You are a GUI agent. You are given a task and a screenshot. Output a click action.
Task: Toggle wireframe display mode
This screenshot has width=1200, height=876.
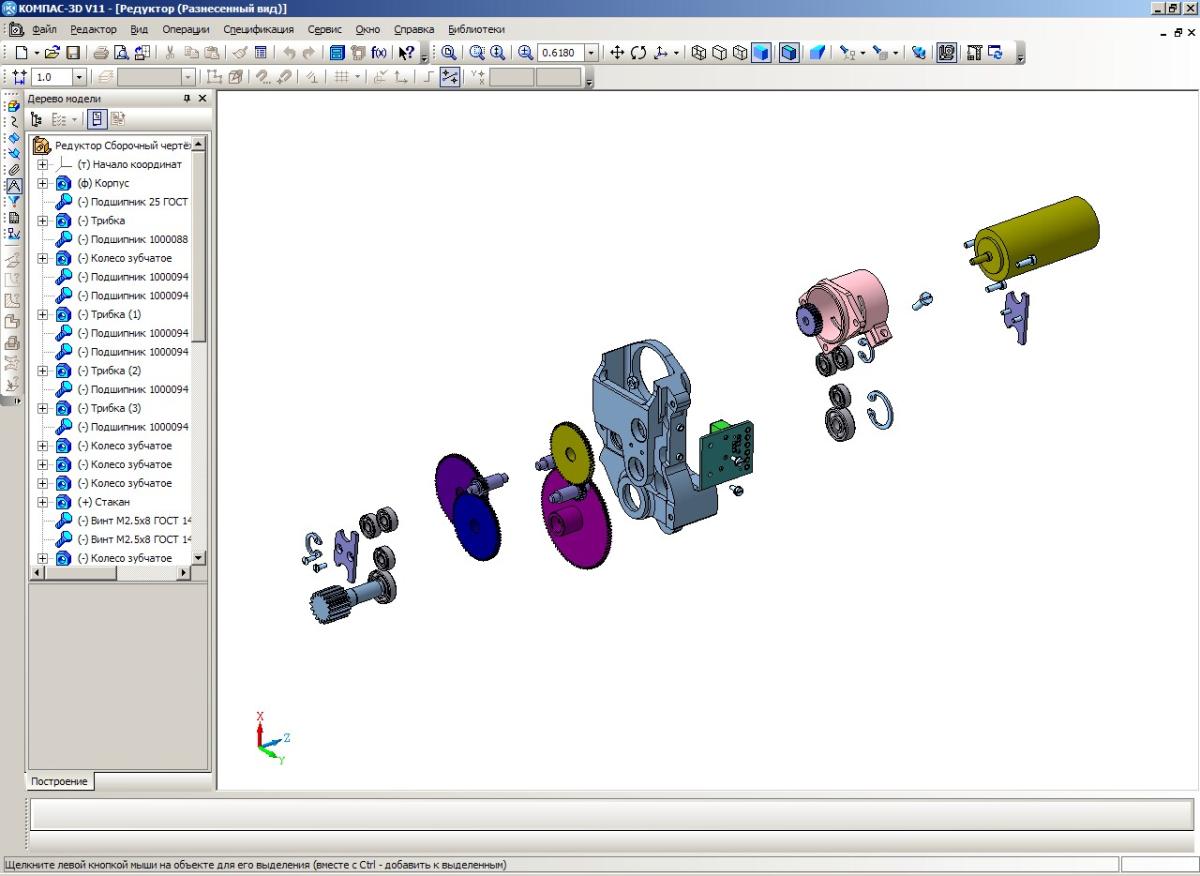pyautogui.click(x=699, y=53)
